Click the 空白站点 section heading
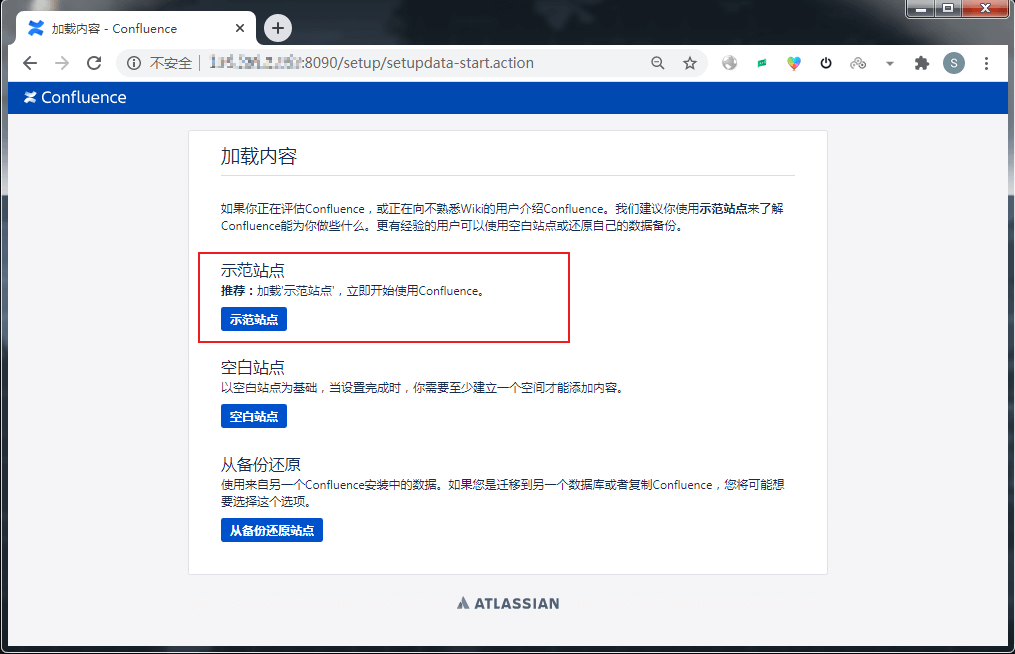This screenshot has height=654, width=1015. click(252, 367)
